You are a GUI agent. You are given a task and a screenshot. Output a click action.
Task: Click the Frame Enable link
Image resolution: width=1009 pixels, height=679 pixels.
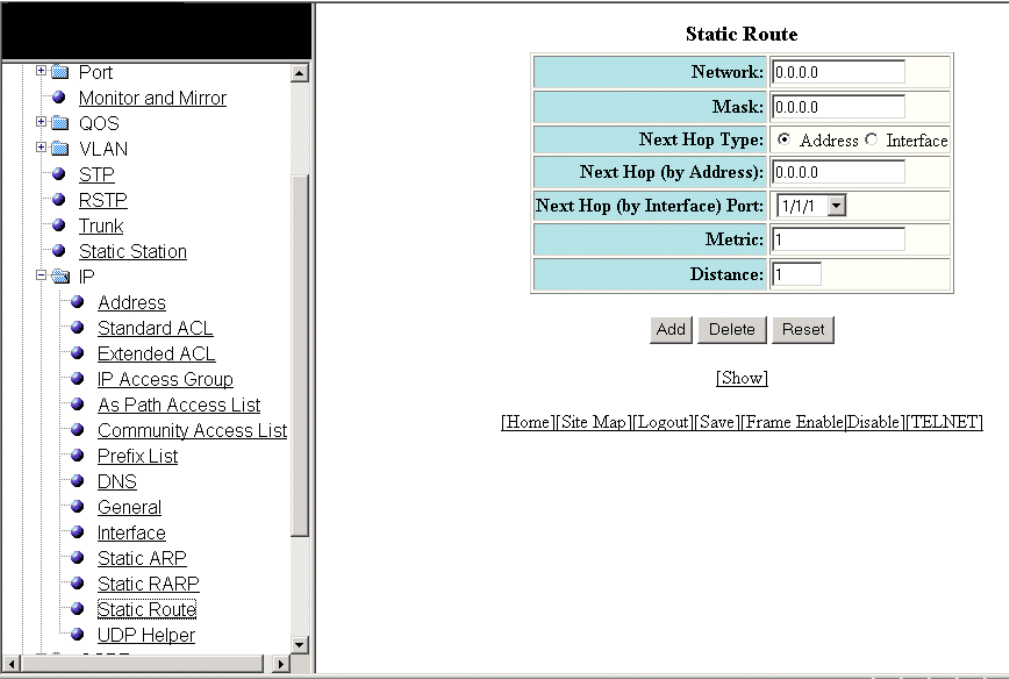[x=794, y=422]
